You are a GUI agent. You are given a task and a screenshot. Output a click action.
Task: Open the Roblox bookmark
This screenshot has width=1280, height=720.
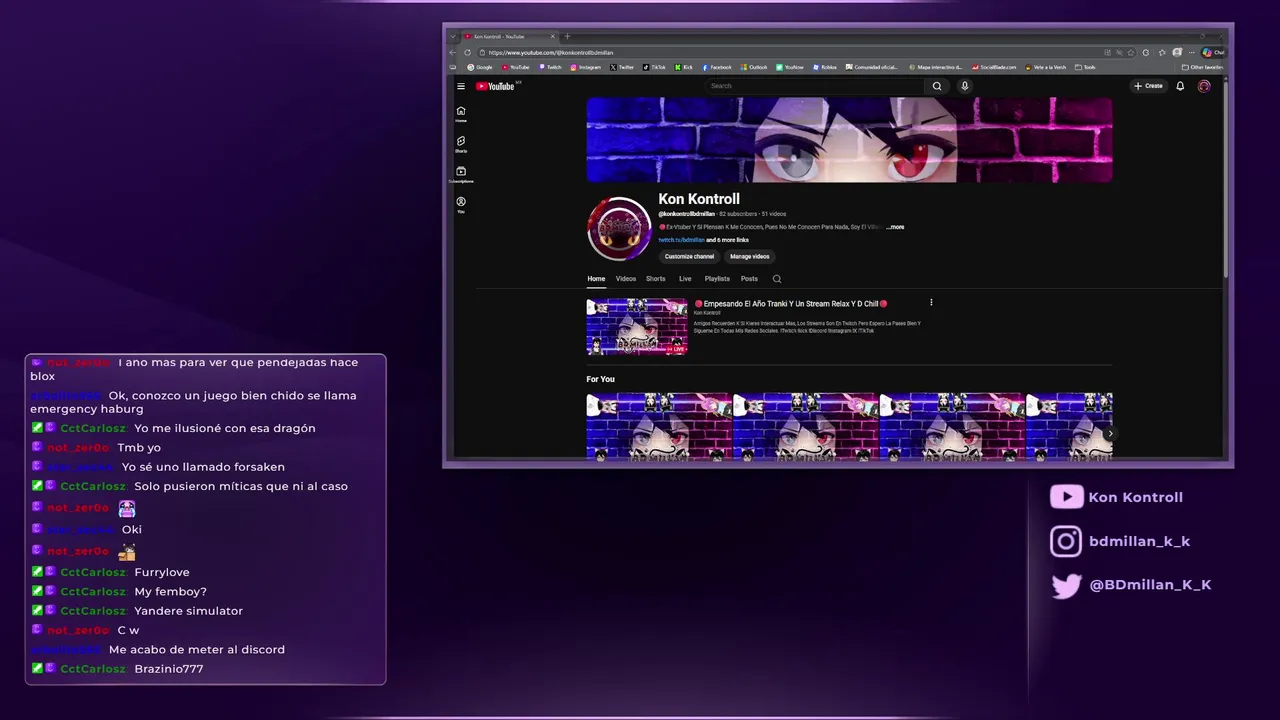824,67
